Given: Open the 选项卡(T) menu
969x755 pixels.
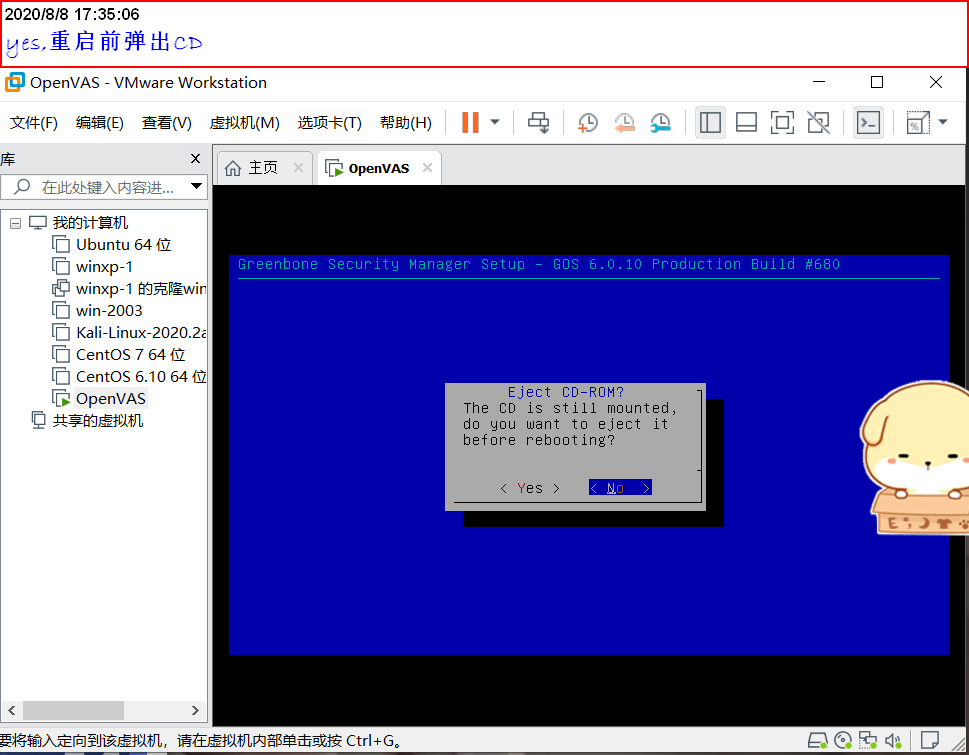Looking at the screenshot, I should [329, 122].
